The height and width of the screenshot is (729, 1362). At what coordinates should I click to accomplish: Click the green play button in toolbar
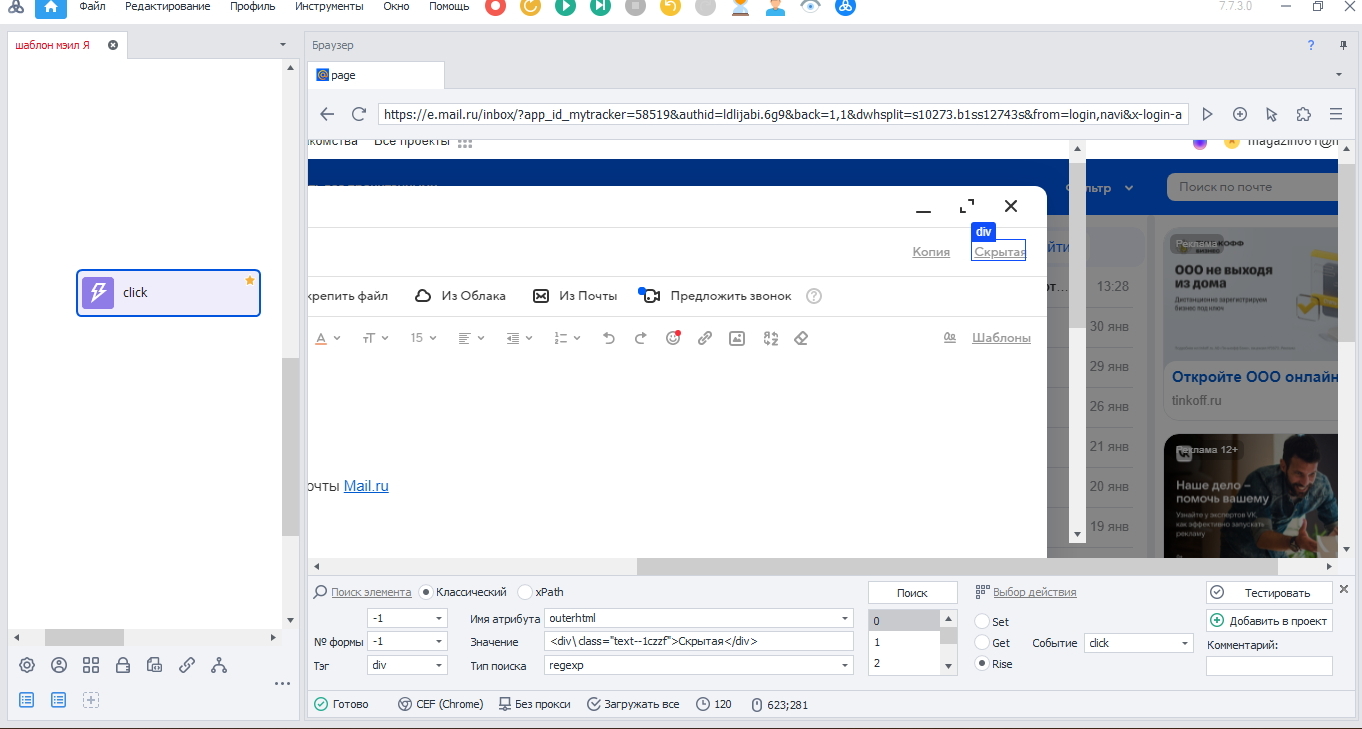(565, 7)
